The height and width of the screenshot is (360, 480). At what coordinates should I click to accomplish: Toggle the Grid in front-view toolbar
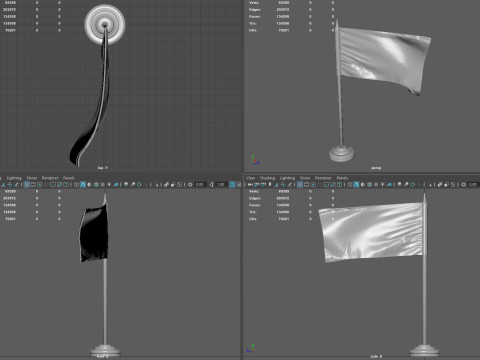(27, 184)
